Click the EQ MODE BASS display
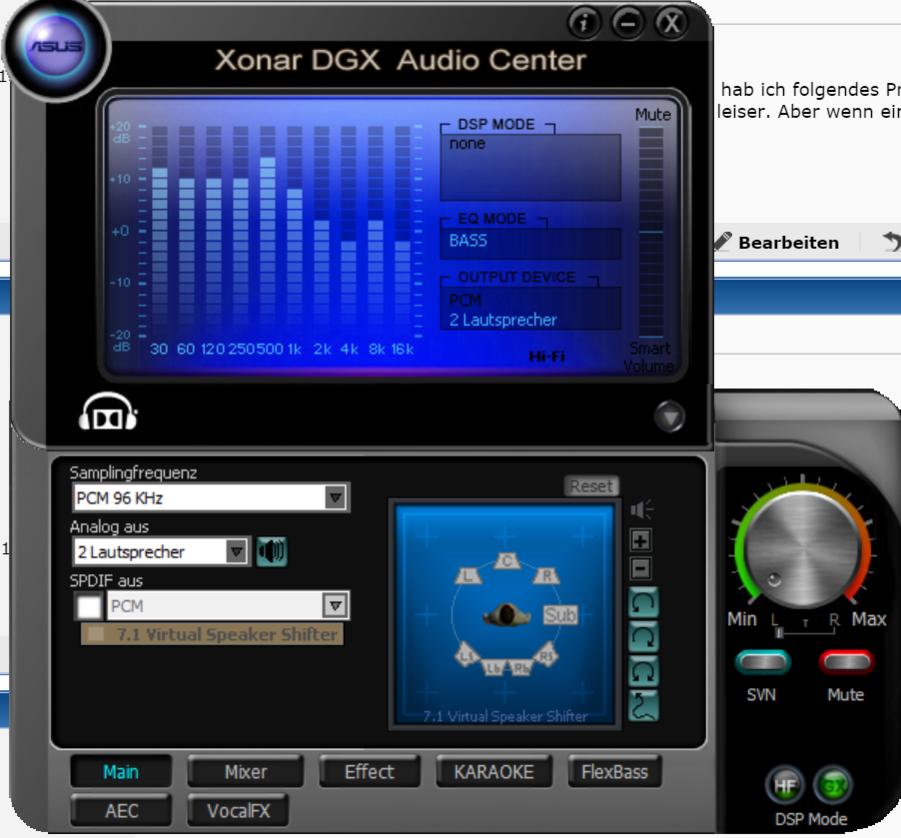 pos(530,243)
